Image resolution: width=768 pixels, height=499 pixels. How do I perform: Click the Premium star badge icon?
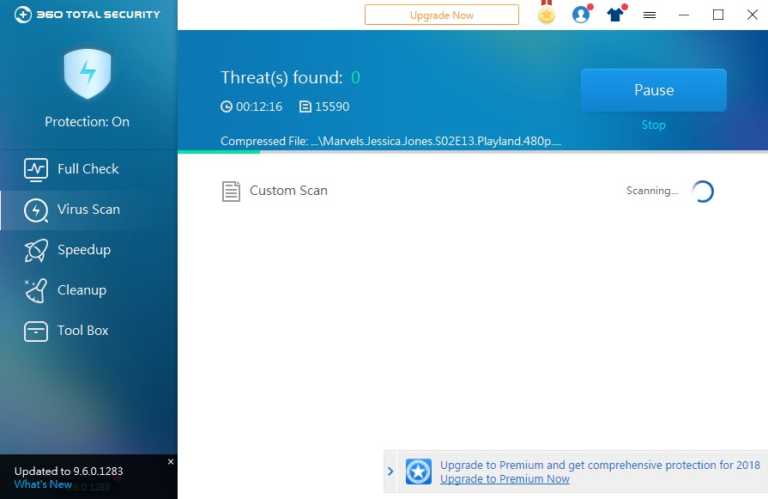coord(418,472)
